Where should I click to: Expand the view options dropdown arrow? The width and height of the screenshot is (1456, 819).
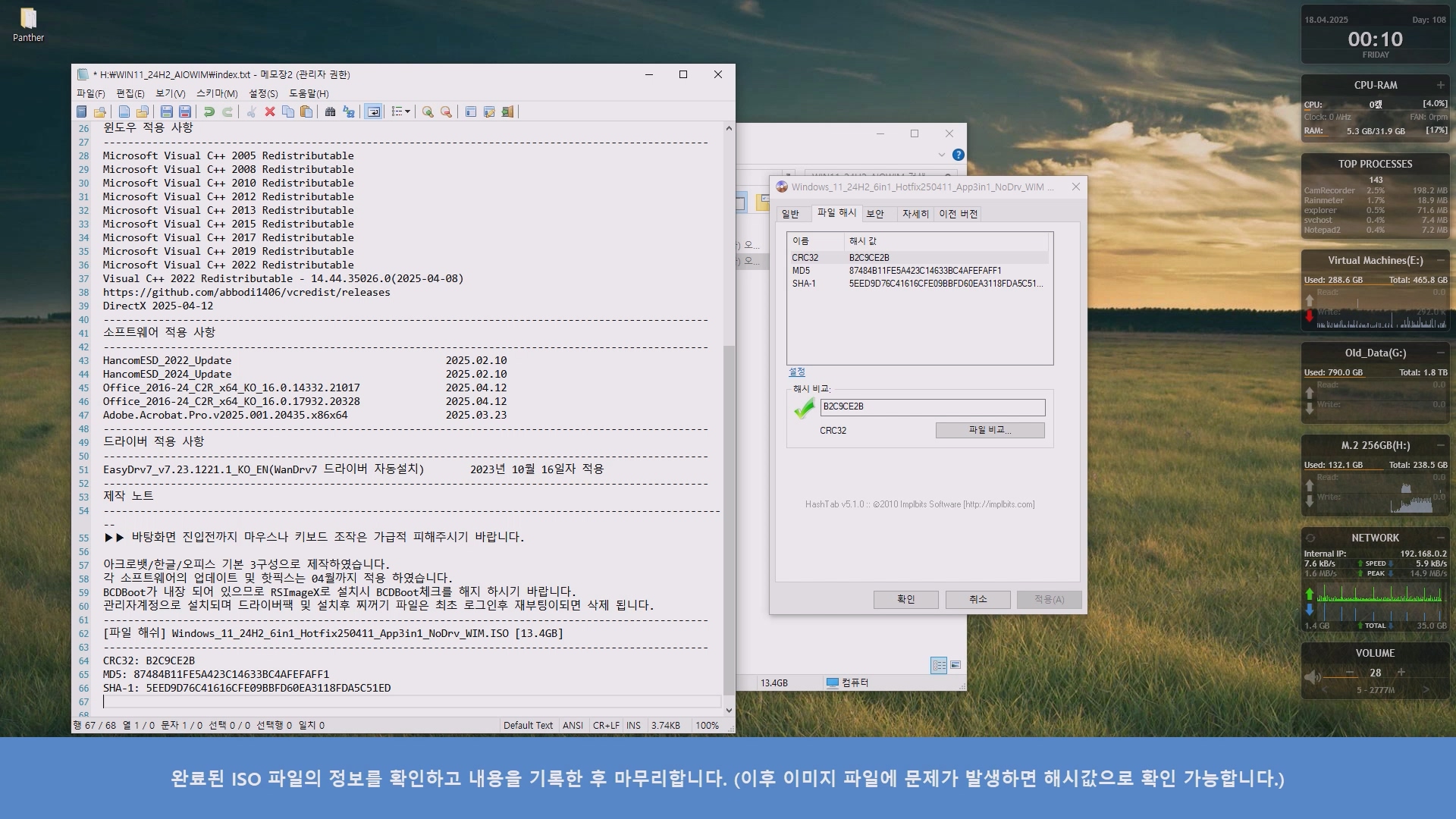point(408,111)
